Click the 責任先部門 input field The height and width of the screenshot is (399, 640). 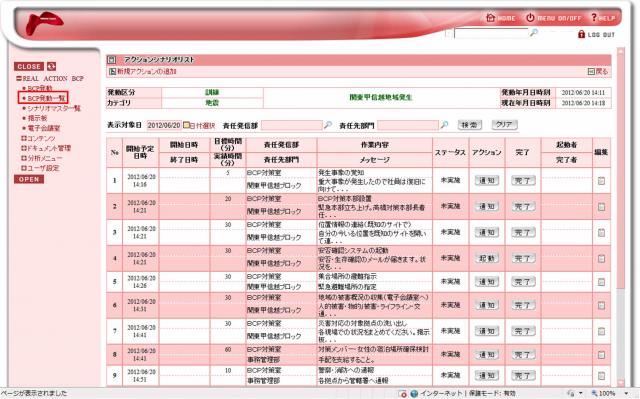[408, 125]
